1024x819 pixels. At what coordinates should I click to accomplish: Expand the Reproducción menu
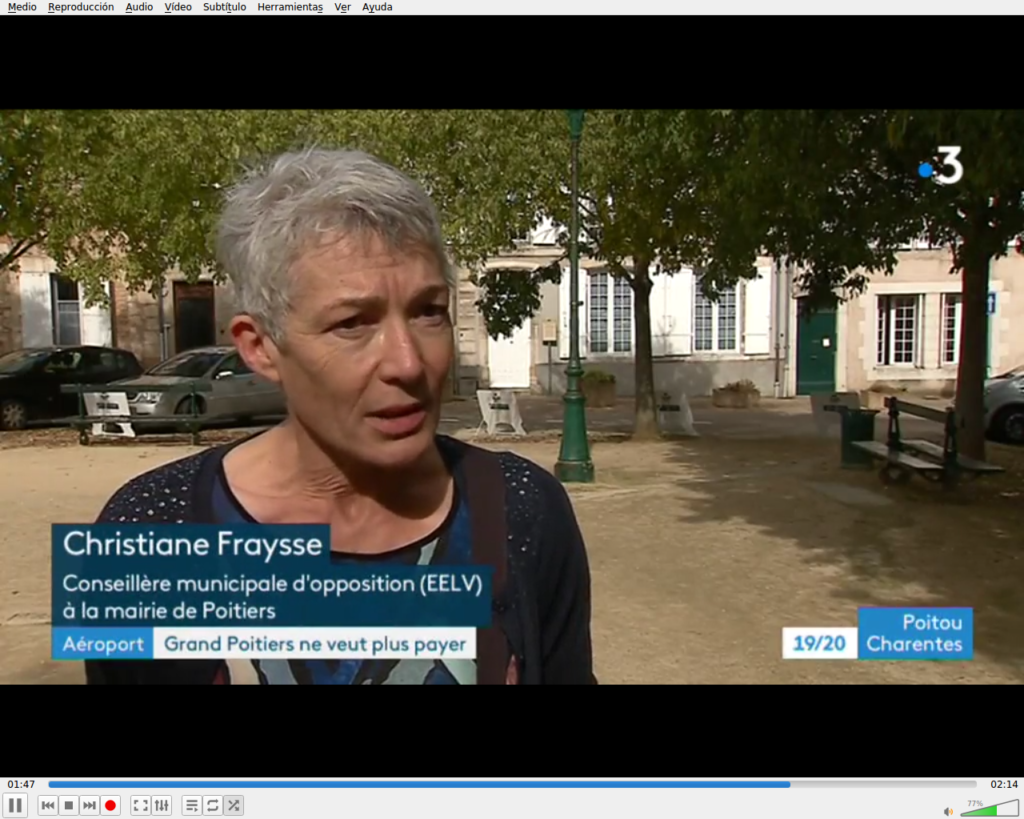pos(81,7)
